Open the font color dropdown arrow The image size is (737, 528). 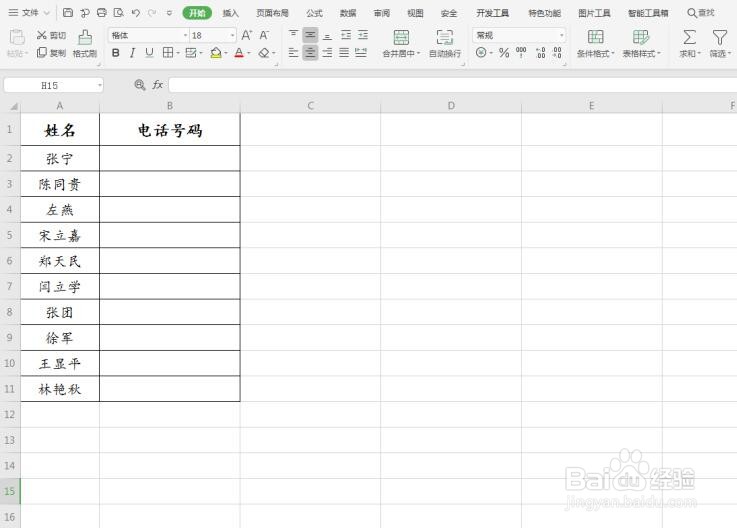249,53
